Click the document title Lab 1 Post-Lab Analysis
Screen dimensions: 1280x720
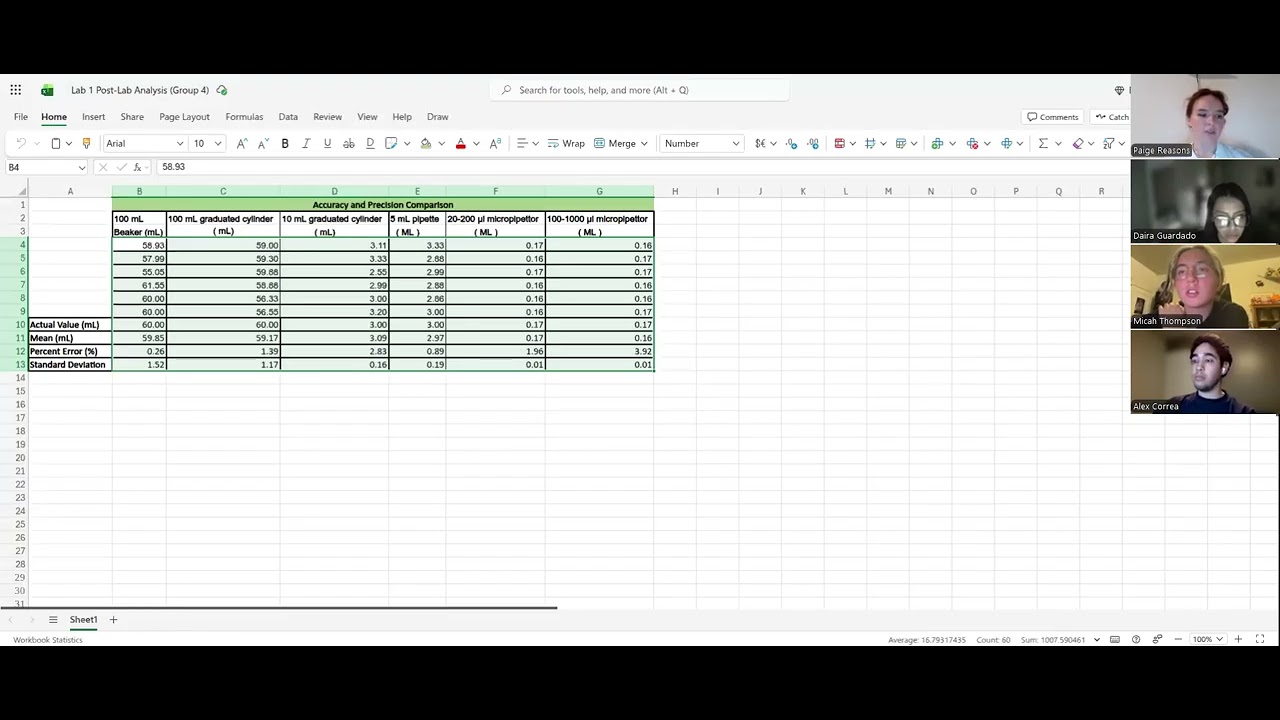(x=140, y=90)
